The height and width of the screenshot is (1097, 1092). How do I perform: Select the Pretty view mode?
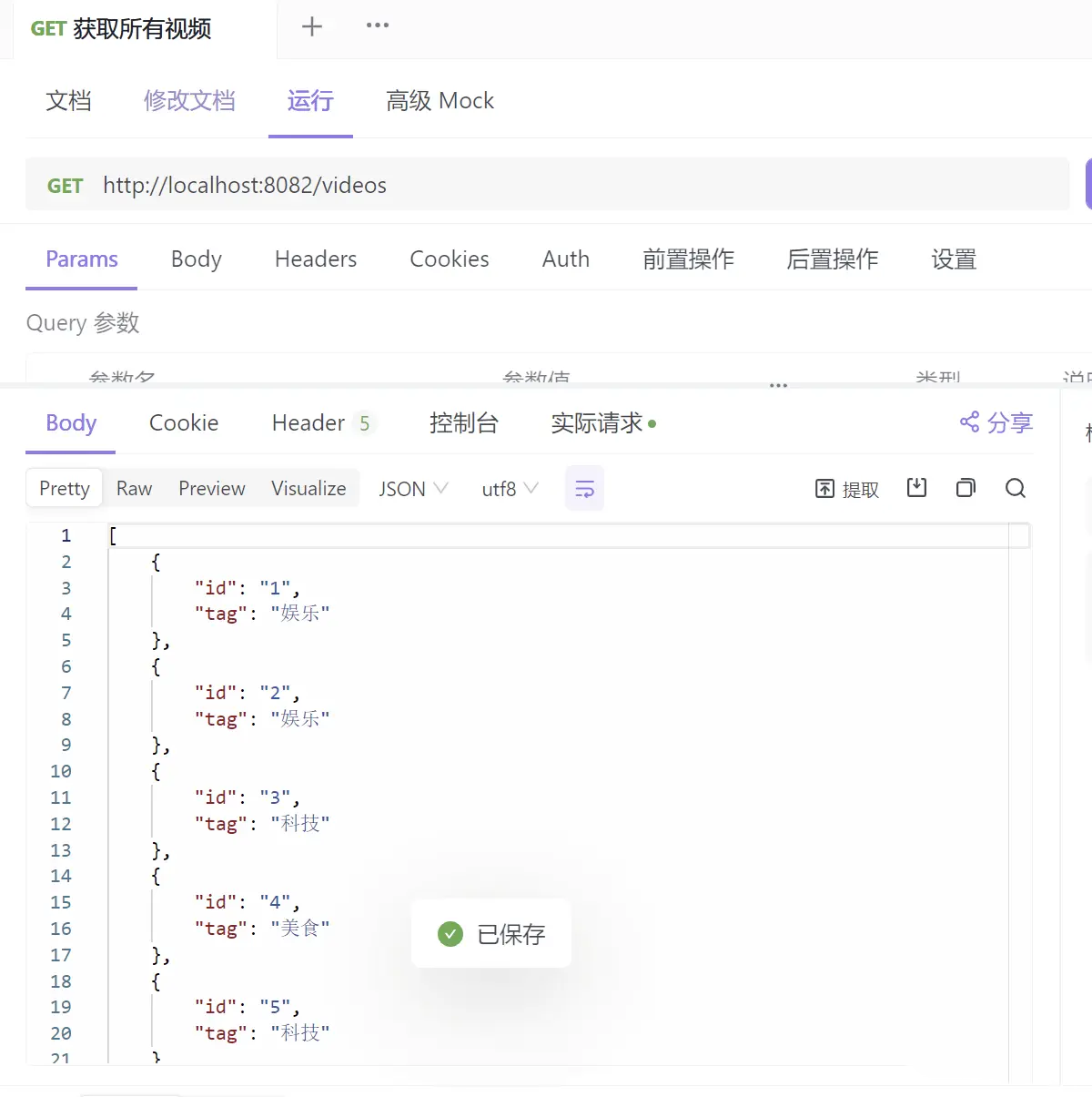(x=65, y=489)
